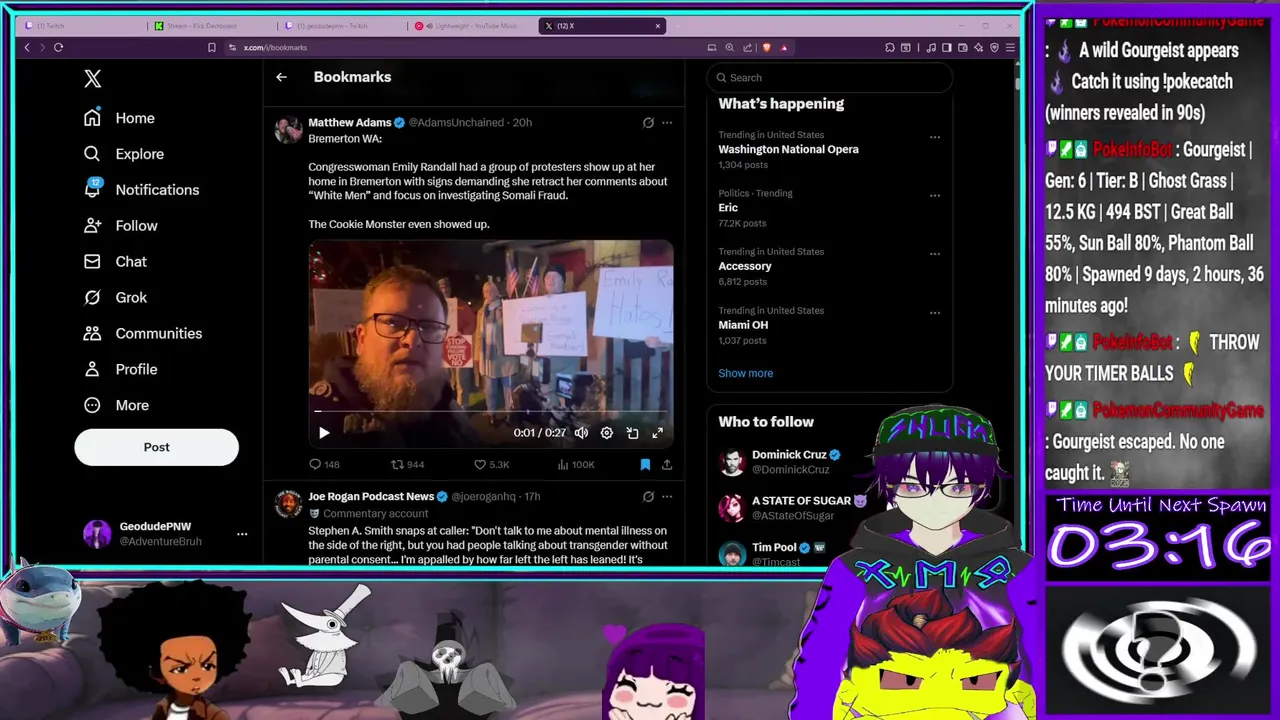Enter fullscreen on the video

click(657, 433)
